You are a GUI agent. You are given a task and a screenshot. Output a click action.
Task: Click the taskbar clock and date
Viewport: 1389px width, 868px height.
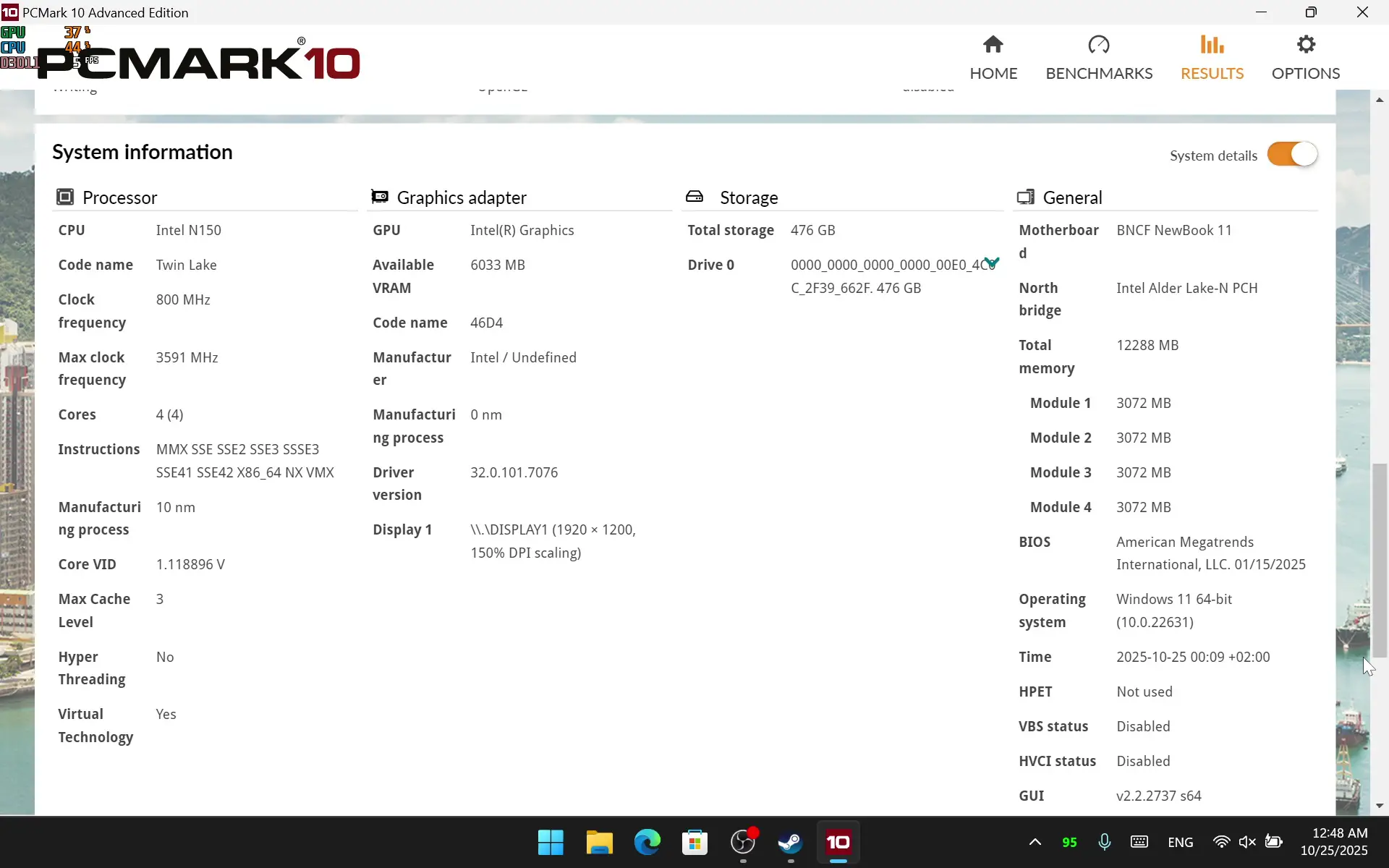pyautogui.click(x=1333, y=842)
